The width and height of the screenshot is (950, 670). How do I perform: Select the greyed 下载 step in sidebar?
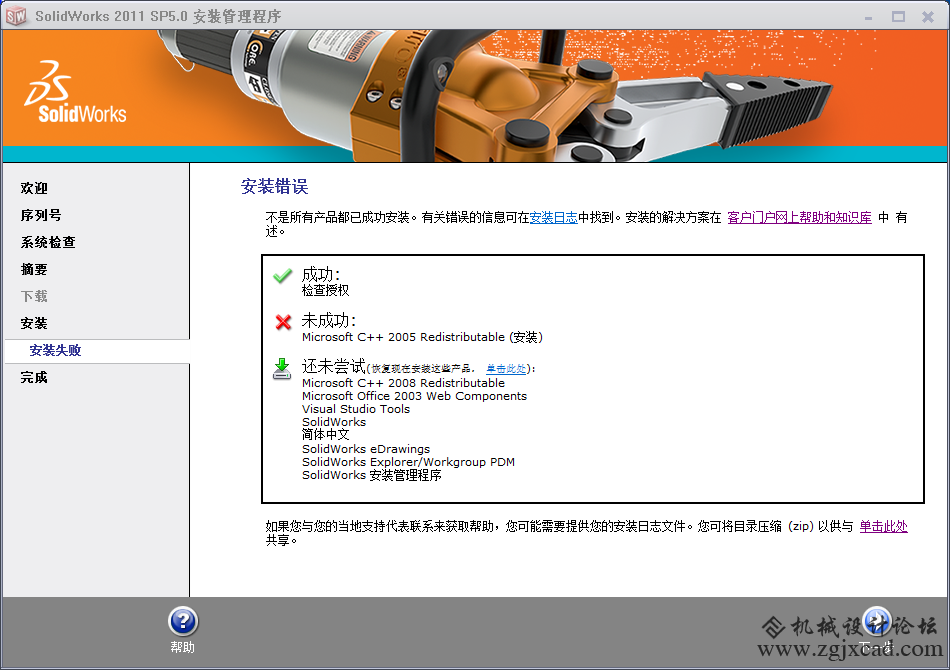point(34,296)
